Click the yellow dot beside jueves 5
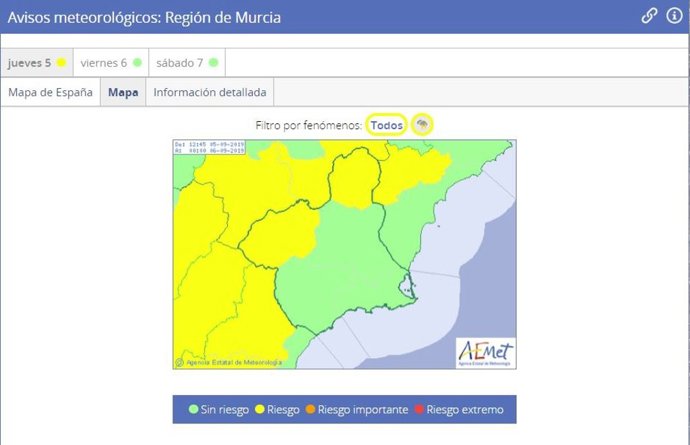 (61, 63)
